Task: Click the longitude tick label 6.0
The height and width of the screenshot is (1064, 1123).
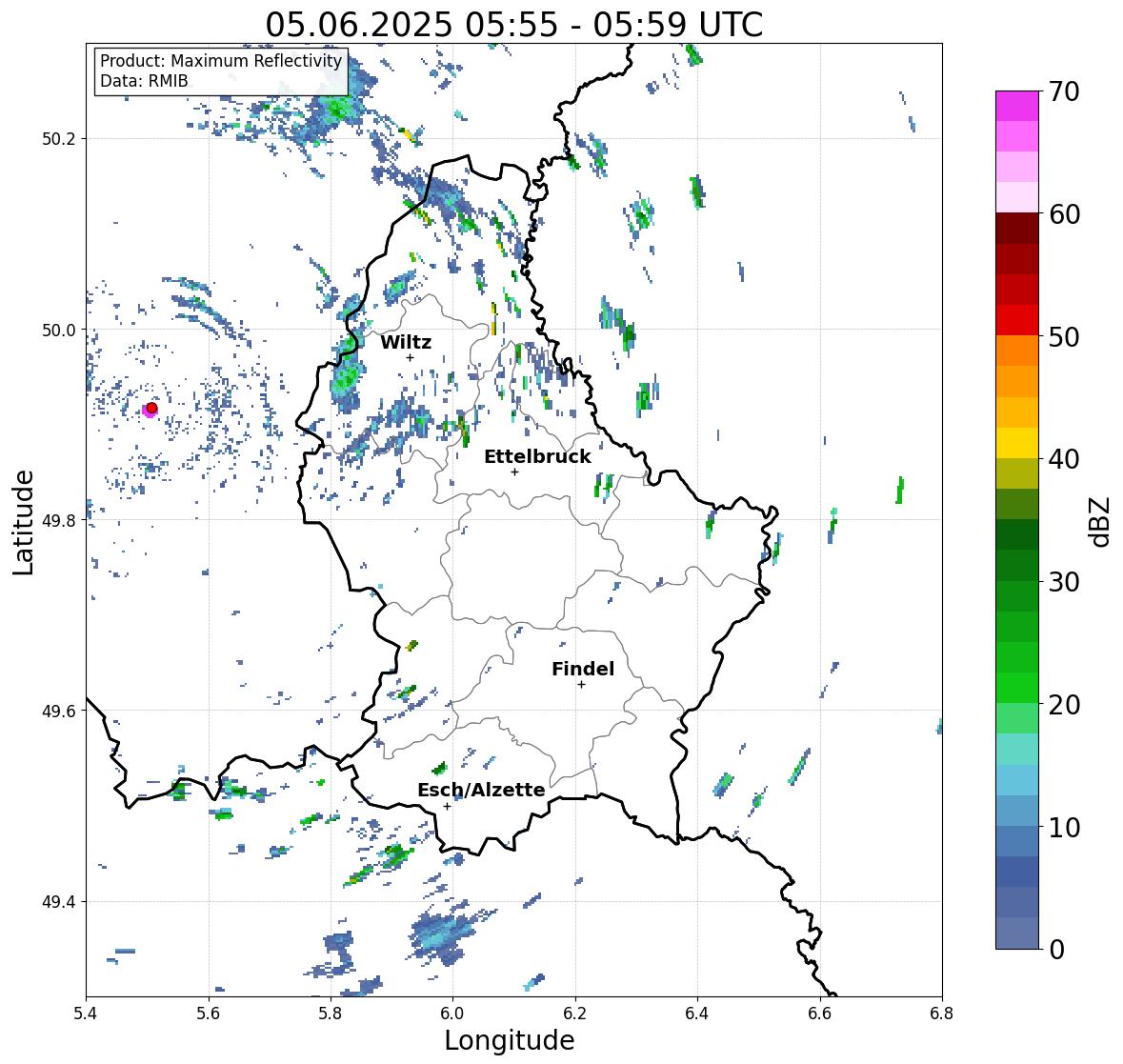Action: [452, 1014]
